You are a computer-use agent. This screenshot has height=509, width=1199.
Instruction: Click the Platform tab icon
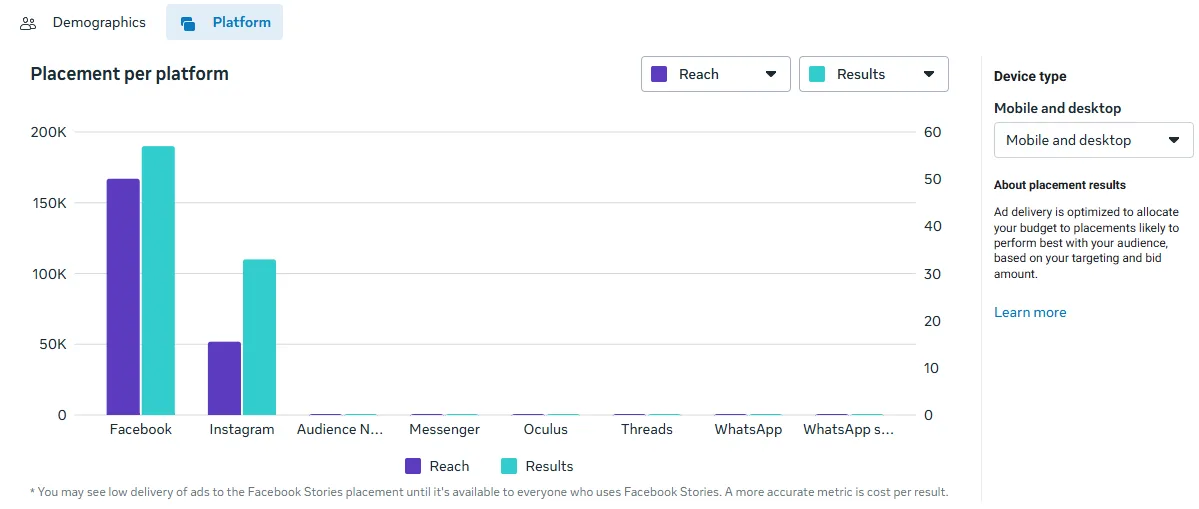(x=188, y=24)
